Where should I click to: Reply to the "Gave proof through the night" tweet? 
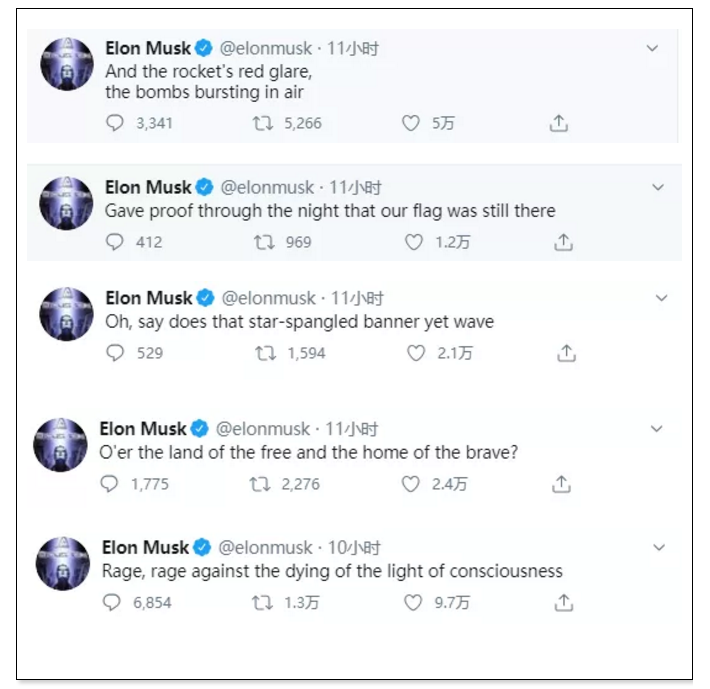[x=116, y=242]
